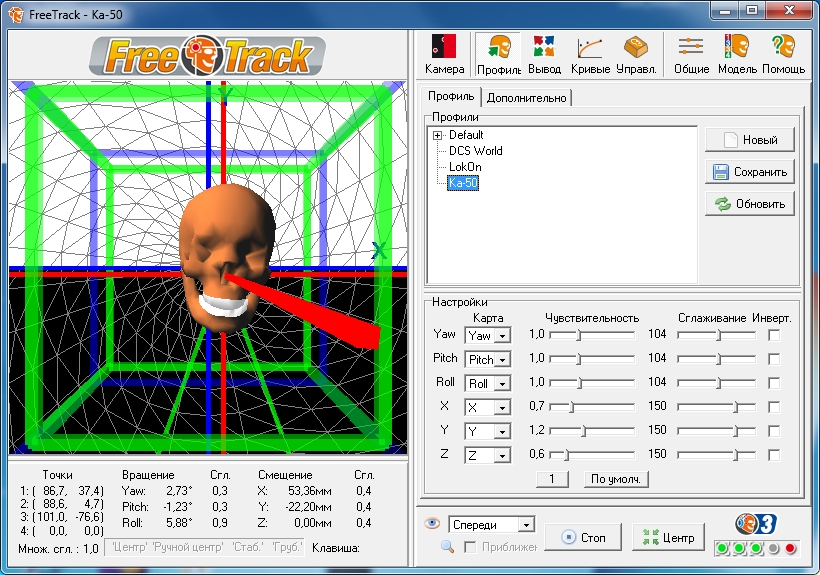Click the X offset value 53,36мм
The image size is (820, 575).
(x=309, y=491)
